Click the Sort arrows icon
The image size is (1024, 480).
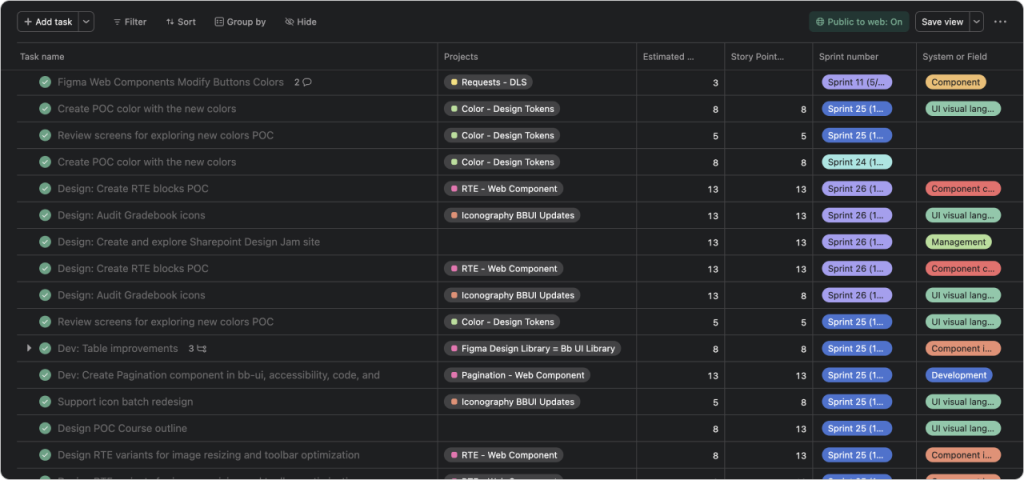click(x=170, y=22)
